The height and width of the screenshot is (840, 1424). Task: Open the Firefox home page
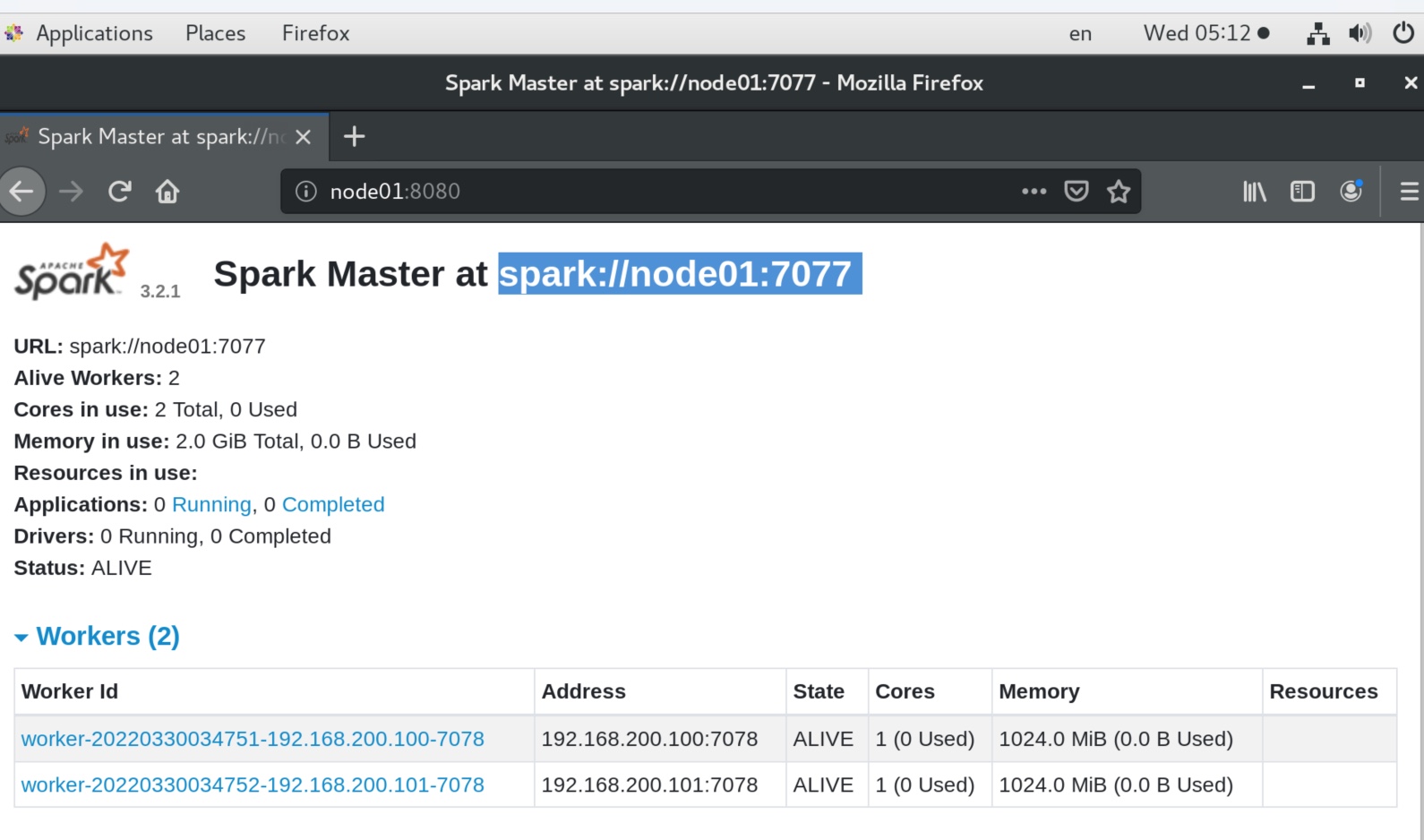pos(167,191)
